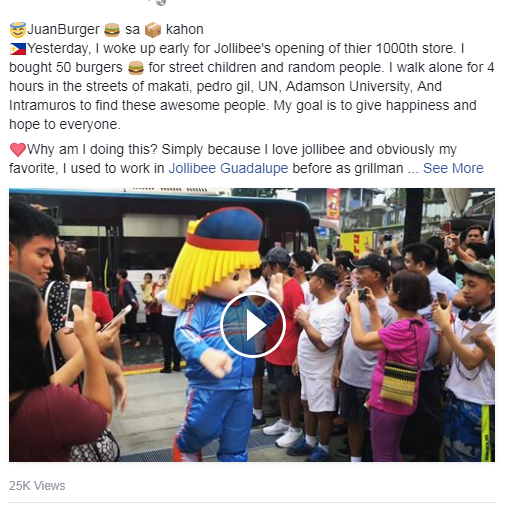Viewport: 505px width, 510px height.
Task: Click the word 'kahon' in the title line
Action: (185, 29)
